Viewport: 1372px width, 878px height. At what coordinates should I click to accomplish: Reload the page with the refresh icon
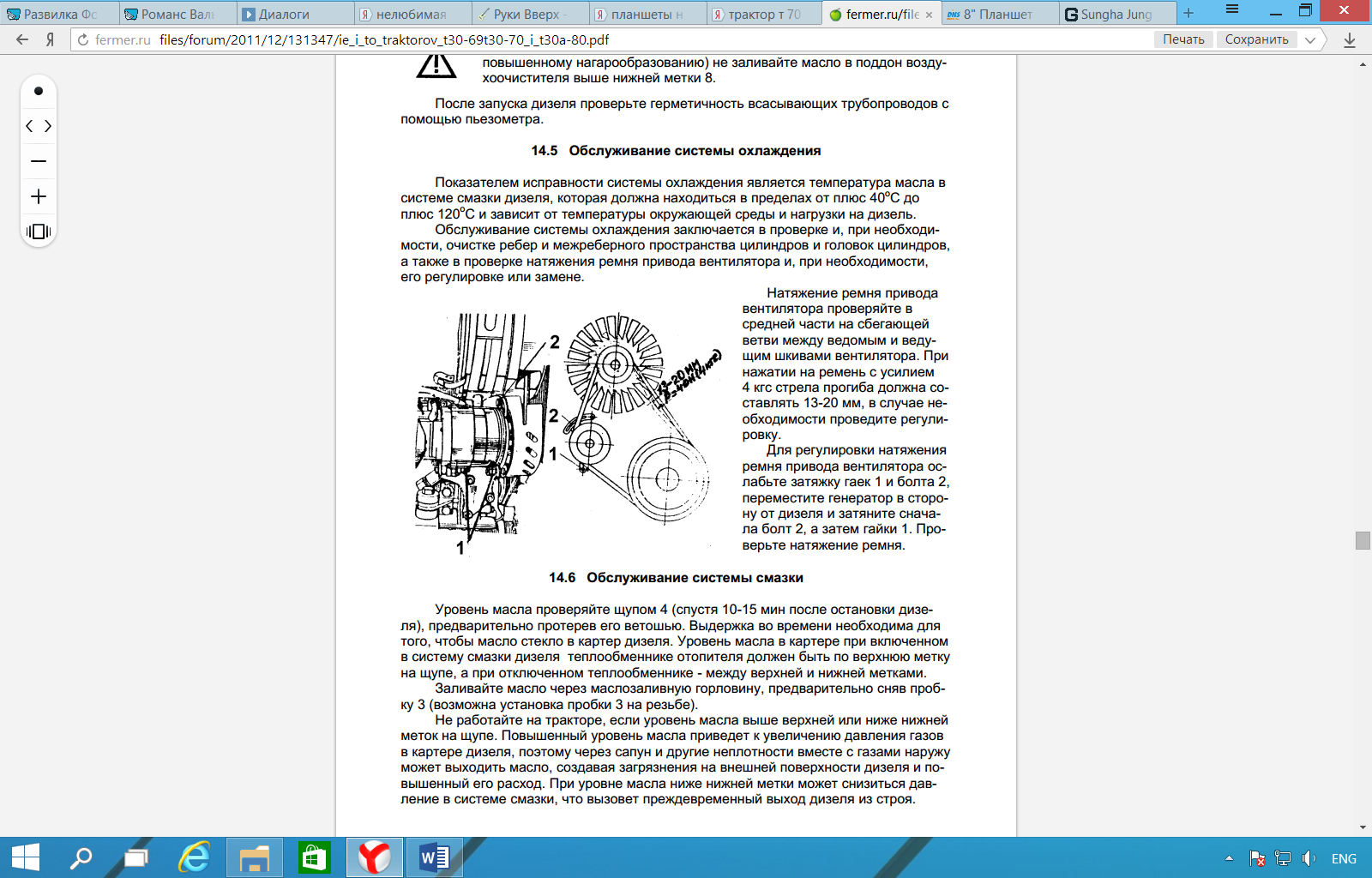pyautogui.click(x=83, y=39)
